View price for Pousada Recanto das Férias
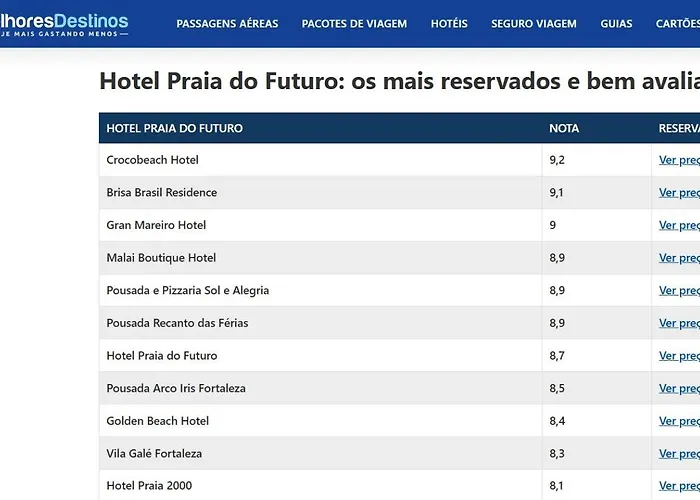The width and height of the screenshot is (700, 500). pos(679,323)
